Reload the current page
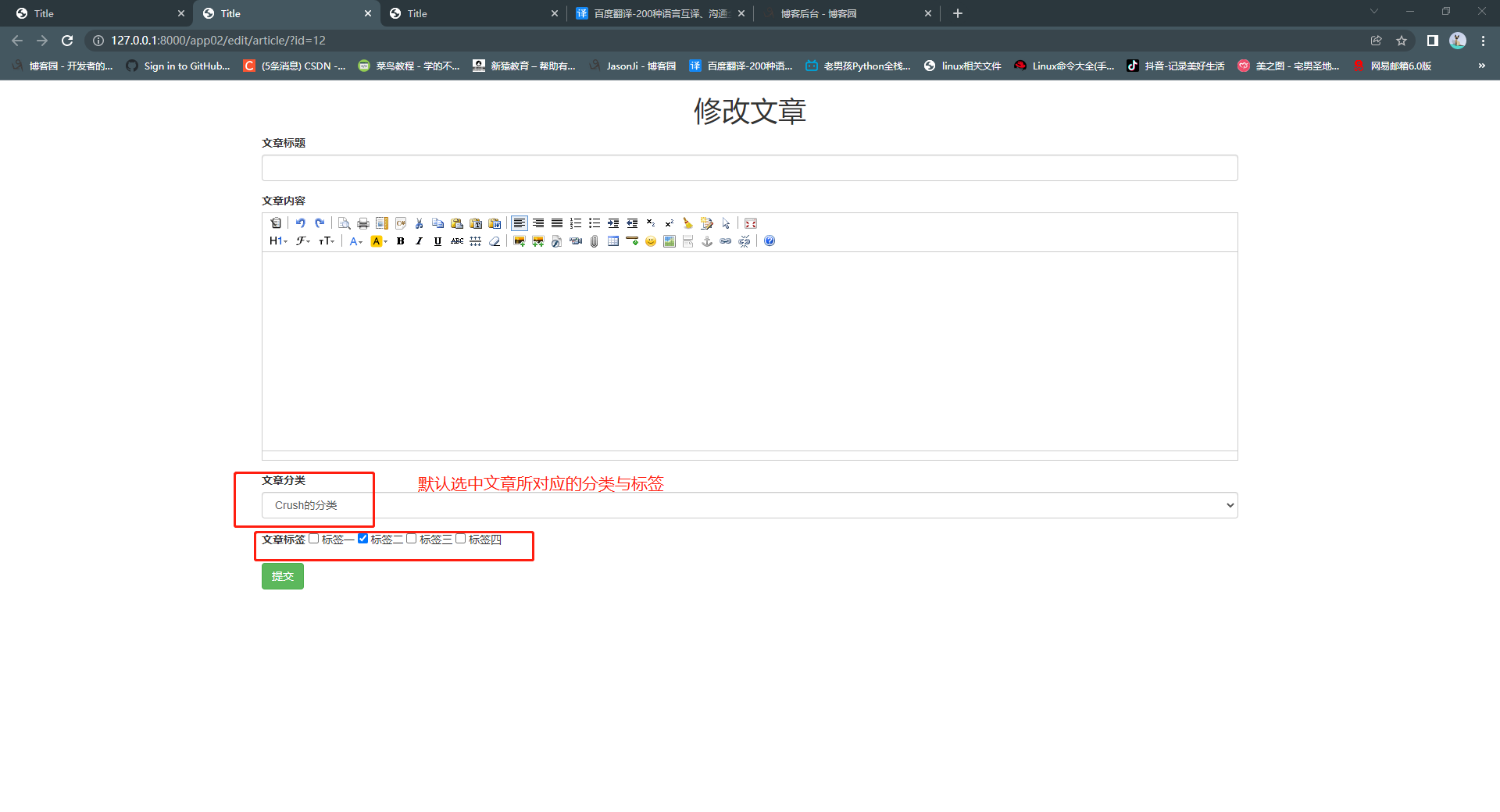This screenshot has width=1500, height=812. [x=67, y=41]
